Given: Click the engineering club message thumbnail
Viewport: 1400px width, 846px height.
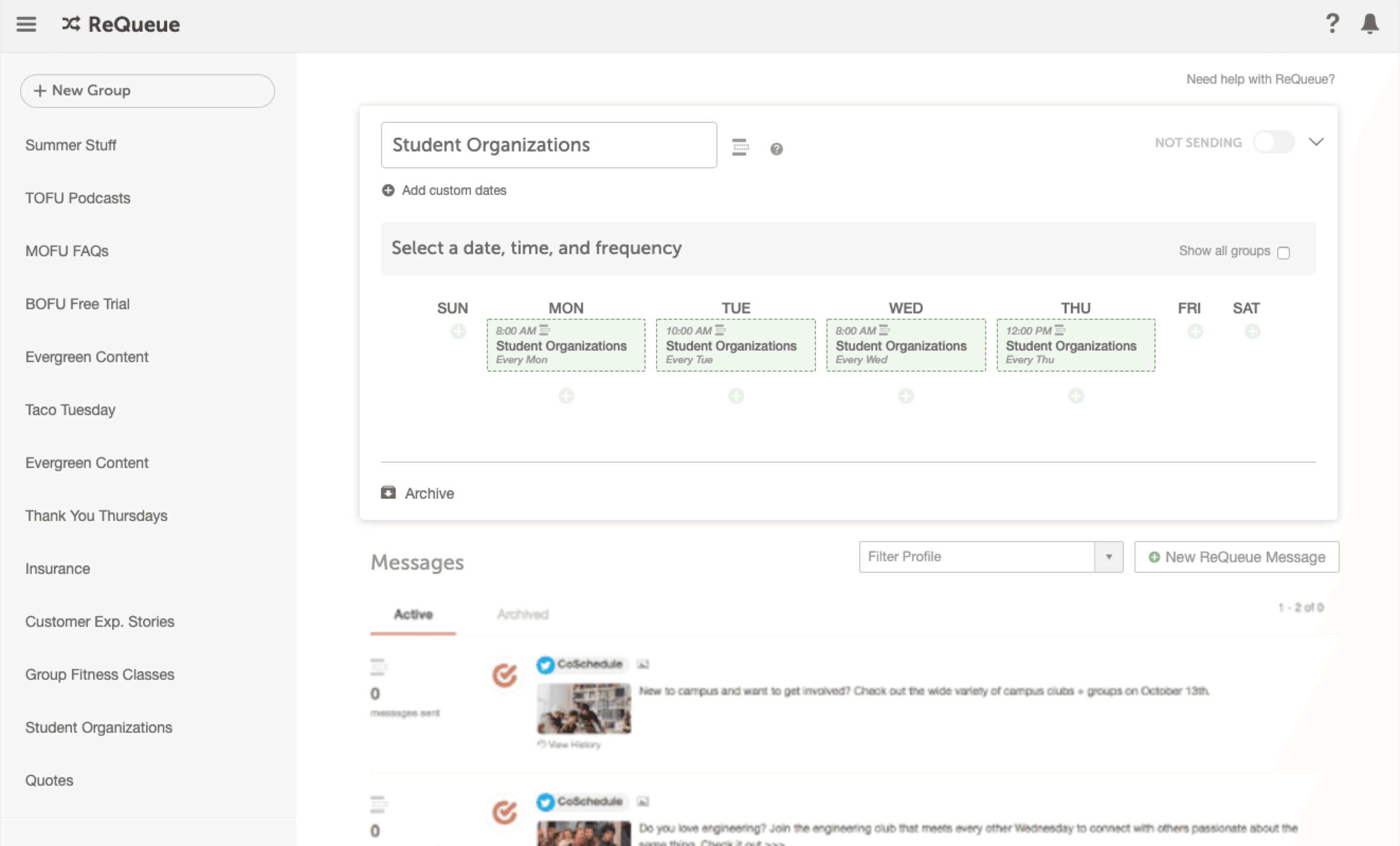Looking at the screenshot, I should [x=584, y=833].
